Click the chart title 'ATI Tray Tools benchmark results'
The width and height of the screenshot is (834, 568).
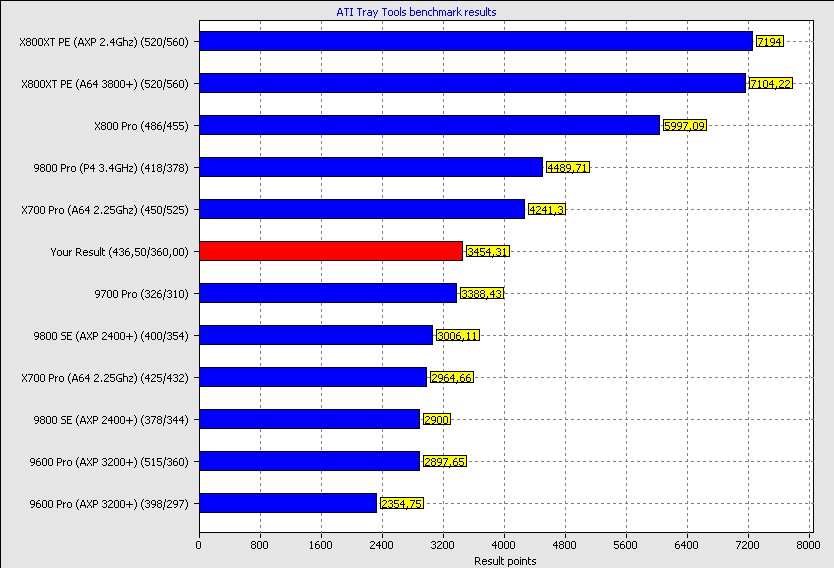[x=416, y=12]
